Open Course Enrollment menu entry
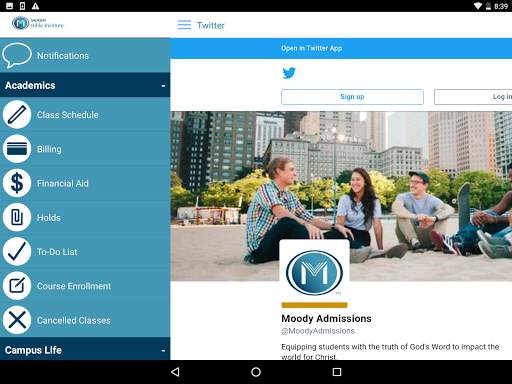This screenshot has height=384, width=512. [x=85, y=286]
